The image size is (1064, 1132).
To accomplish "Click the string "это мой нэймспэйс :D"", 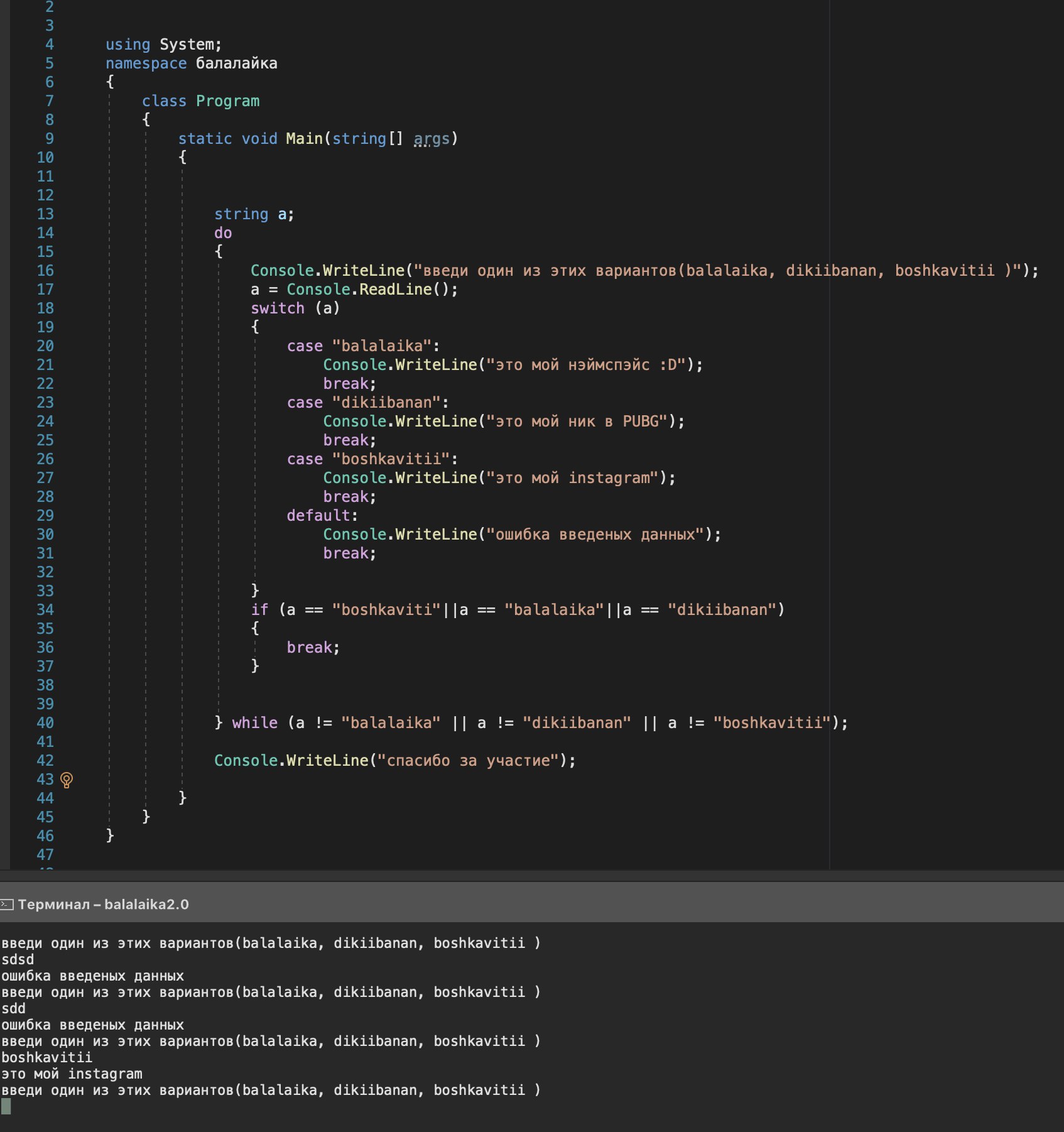I will (586, 365).
